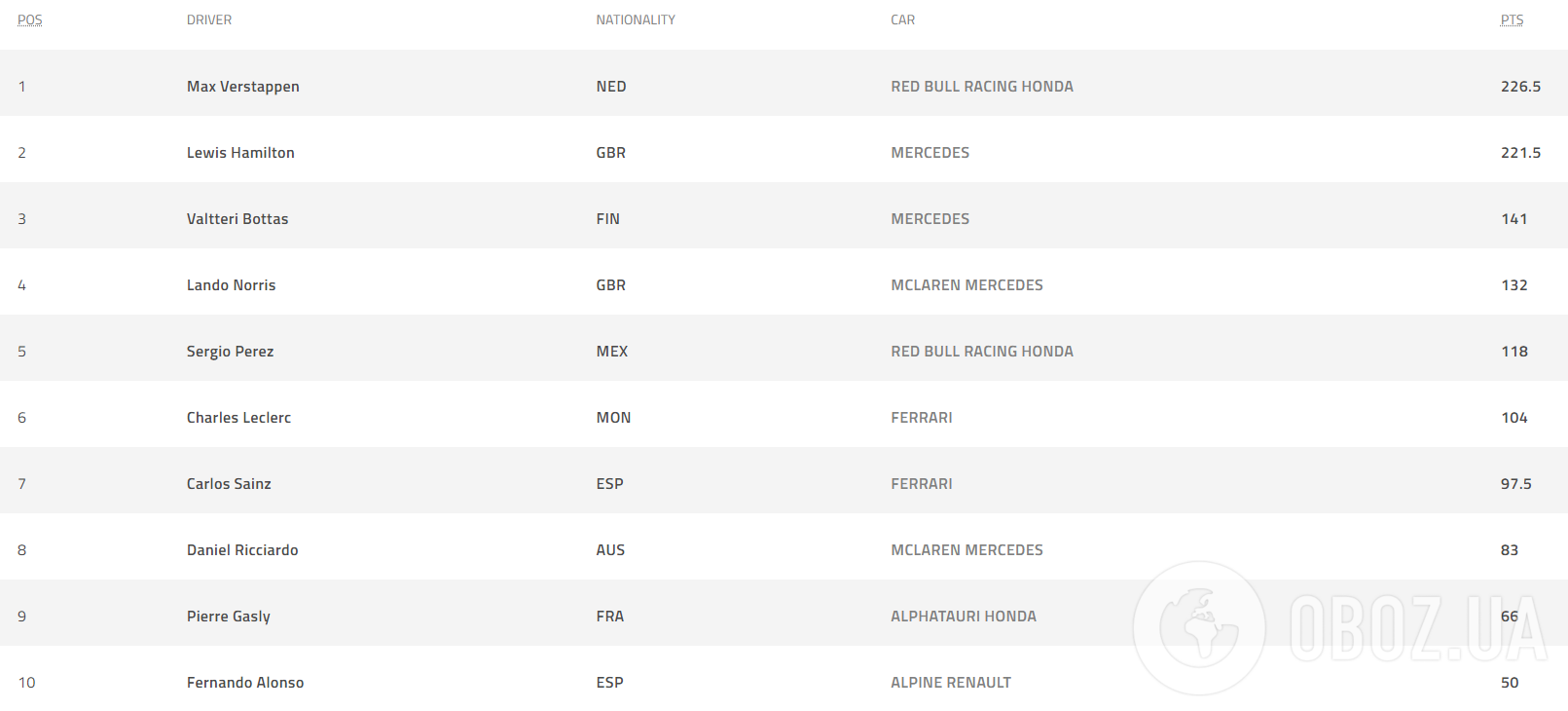Open Lando Norris driver entry
Viewport: 1568px width, 711px height.
tap(232, 285)
